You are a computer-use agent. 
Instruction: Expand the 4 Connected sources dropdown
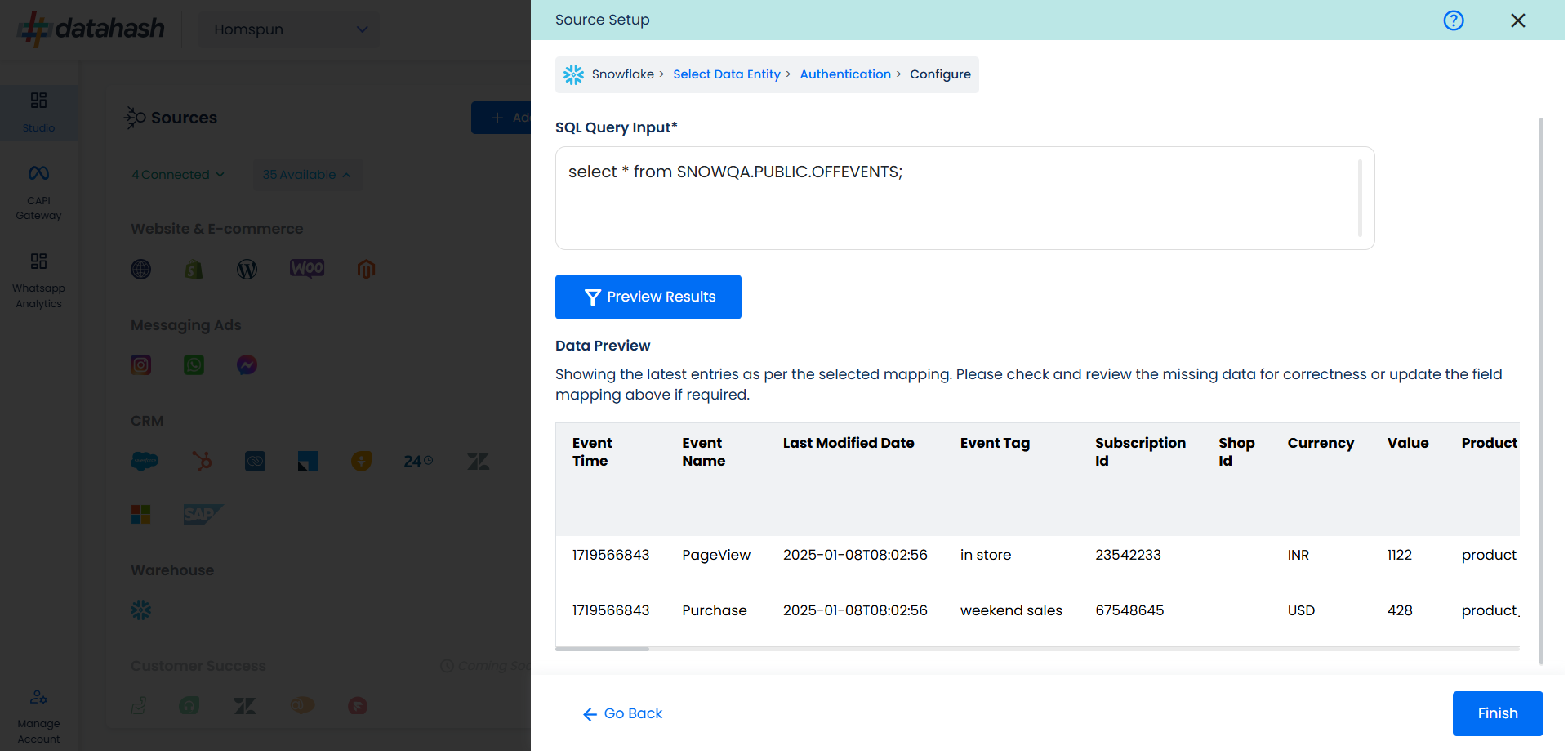point(177,175)
